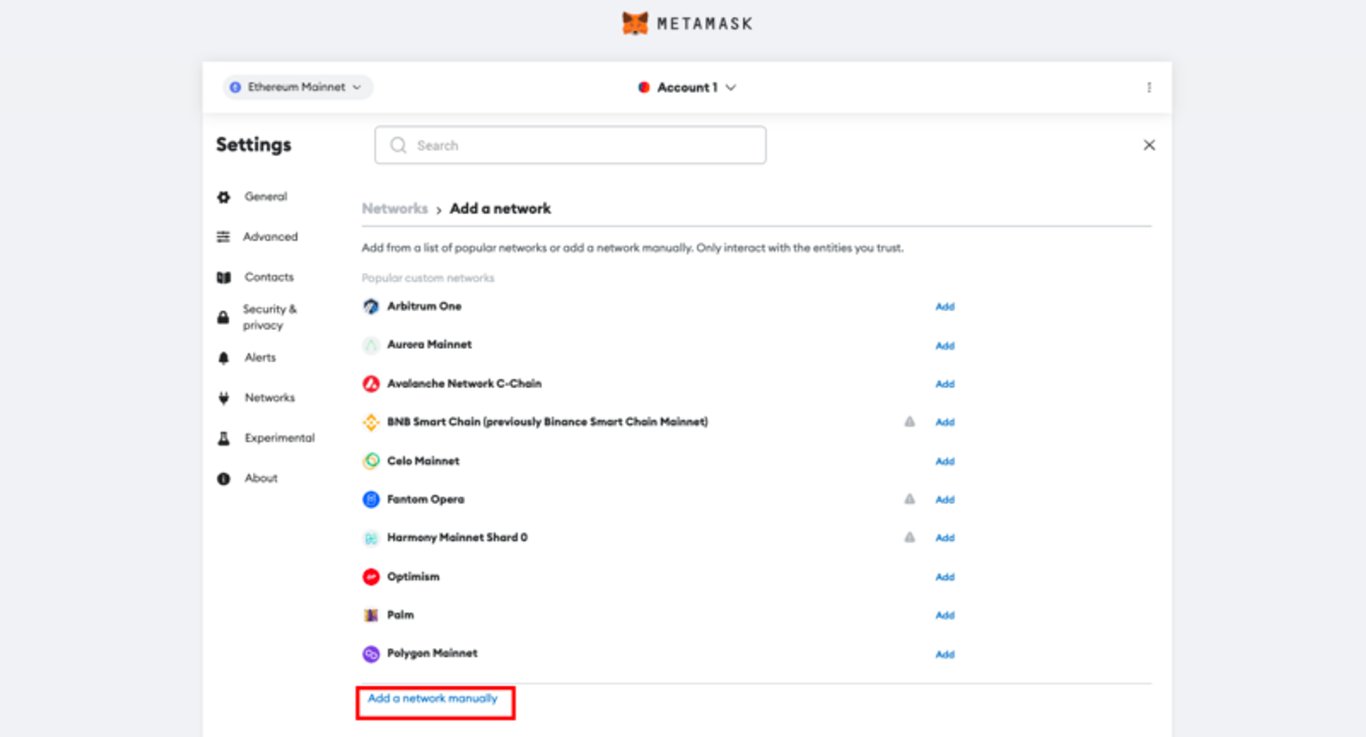Screen dimensions: 1366x737
Task: Expand the Ethereum Mainnet network dropdown
Action: pyautogui.click(x=298, y=88)
